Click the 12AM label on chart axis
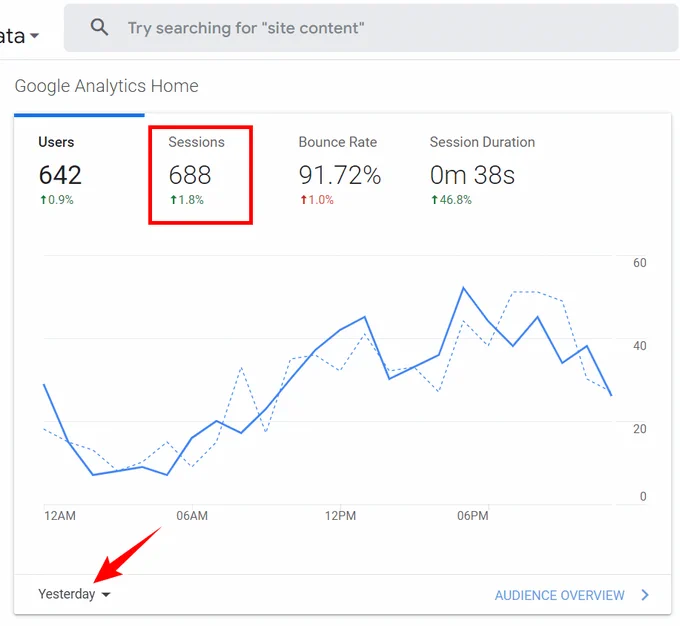 60,516
